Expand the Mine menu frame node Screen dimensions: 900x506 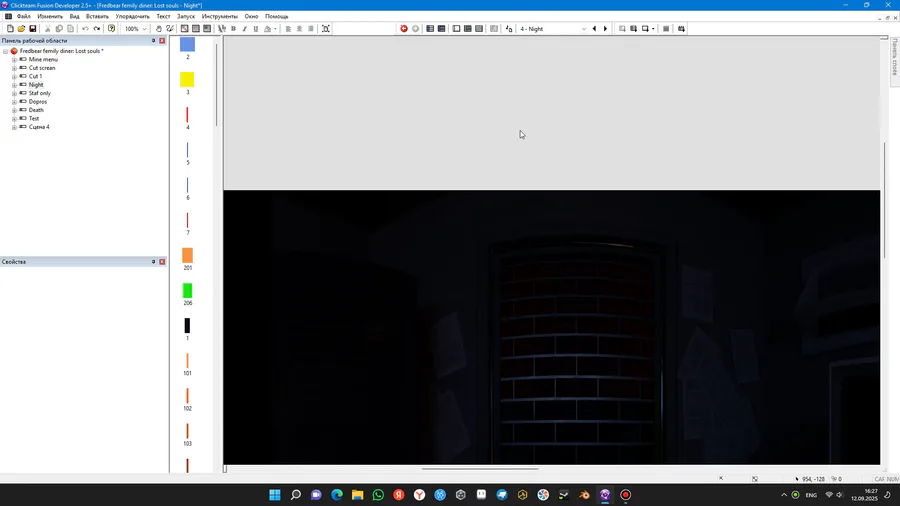click(x=14, y=60)
